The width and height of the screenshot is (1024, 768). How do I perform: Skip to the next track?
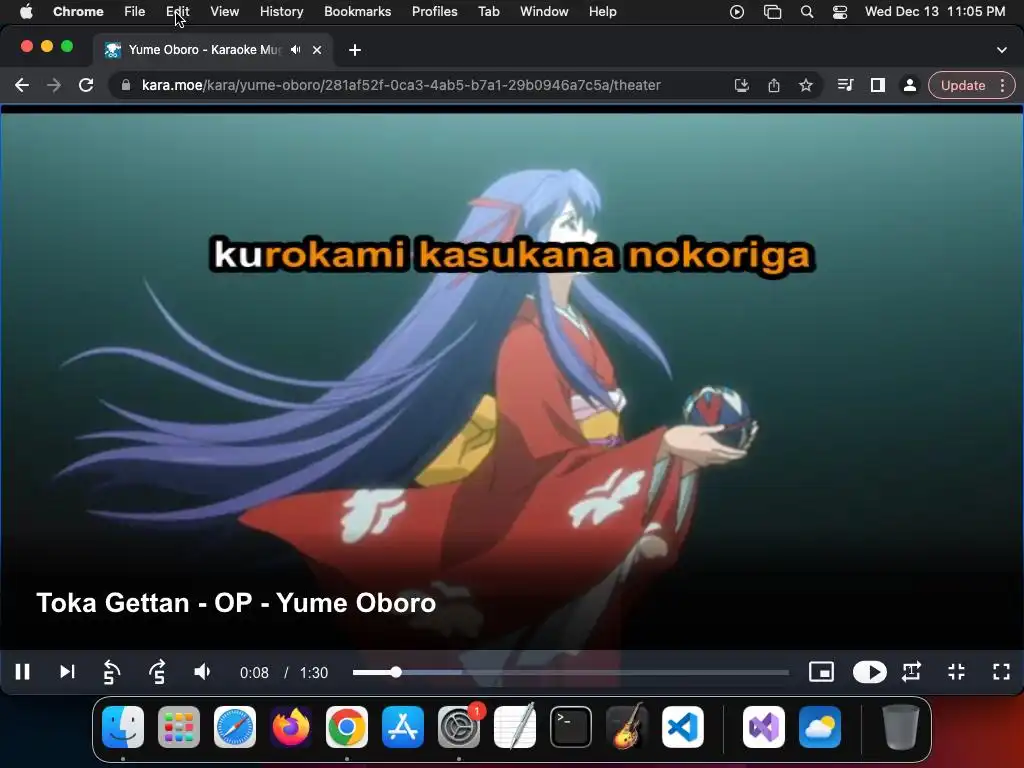coord(67,672)
